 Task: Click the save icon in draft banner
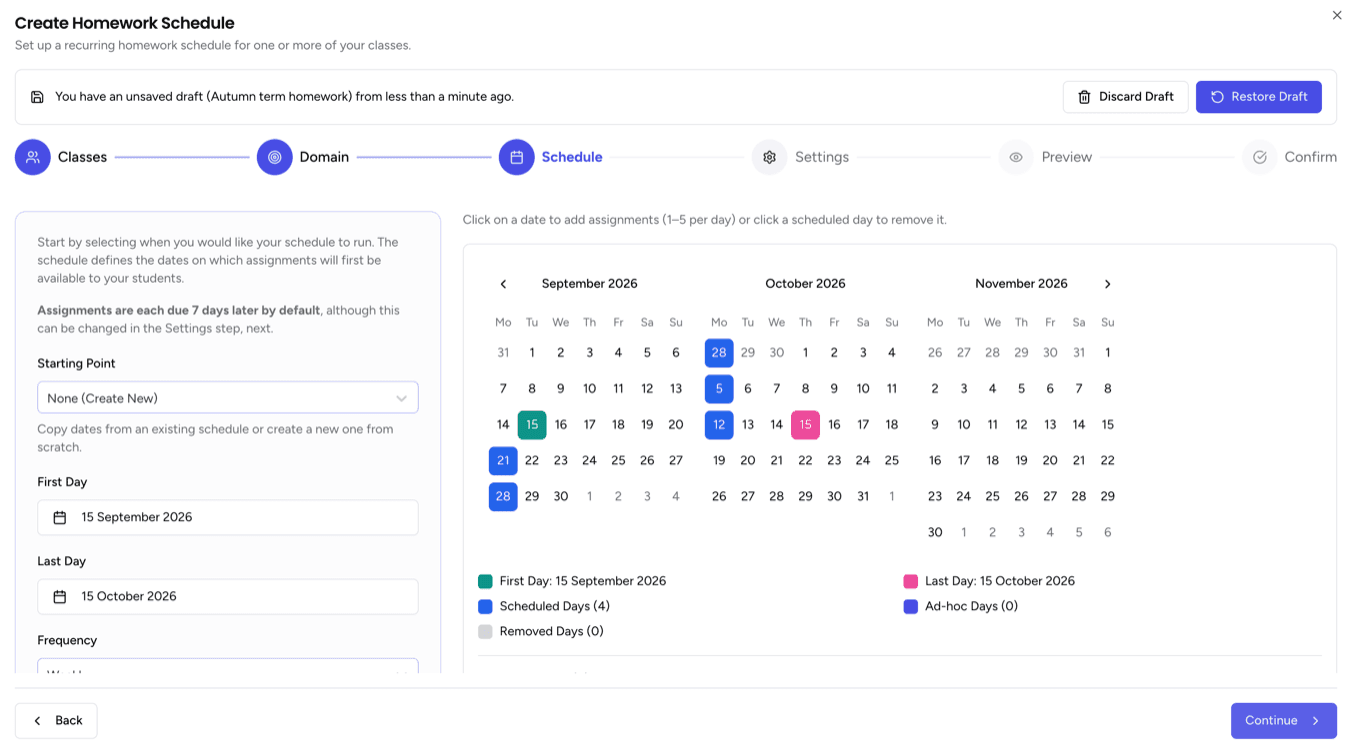(37, 97)
